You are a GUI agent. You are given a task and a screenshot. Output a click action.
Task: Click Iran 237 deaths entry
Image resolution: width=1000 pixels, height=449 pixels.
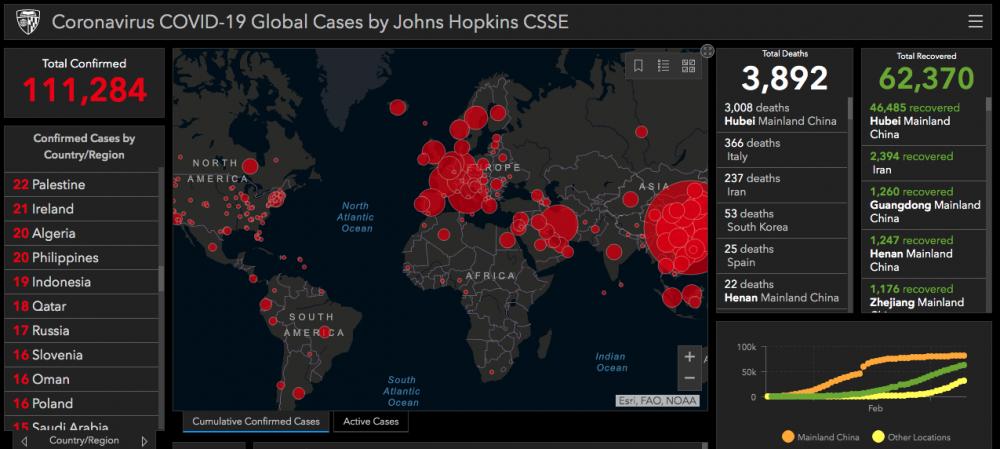(783, 185)
